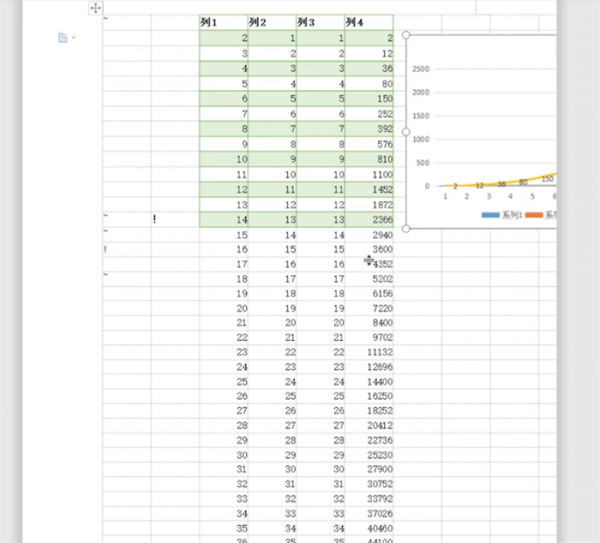Click the cell containing 9702

pos(369,338)
